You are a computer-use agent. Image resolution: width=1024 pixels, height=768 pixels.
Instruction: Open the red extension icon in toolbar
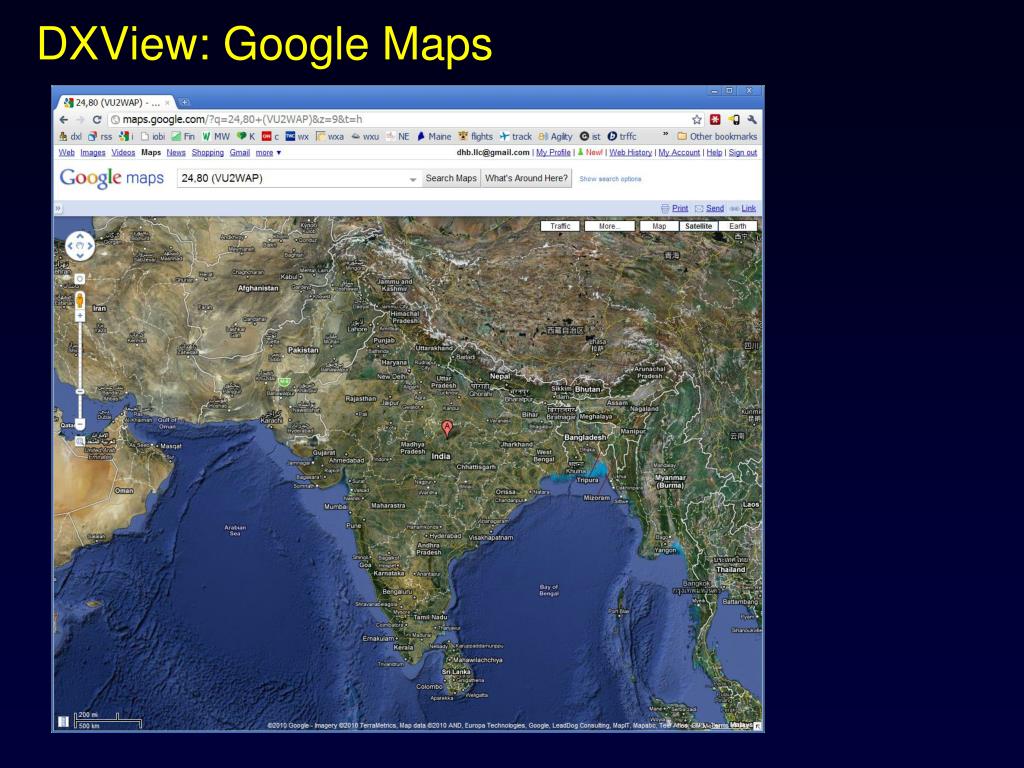tap(715, 120)
